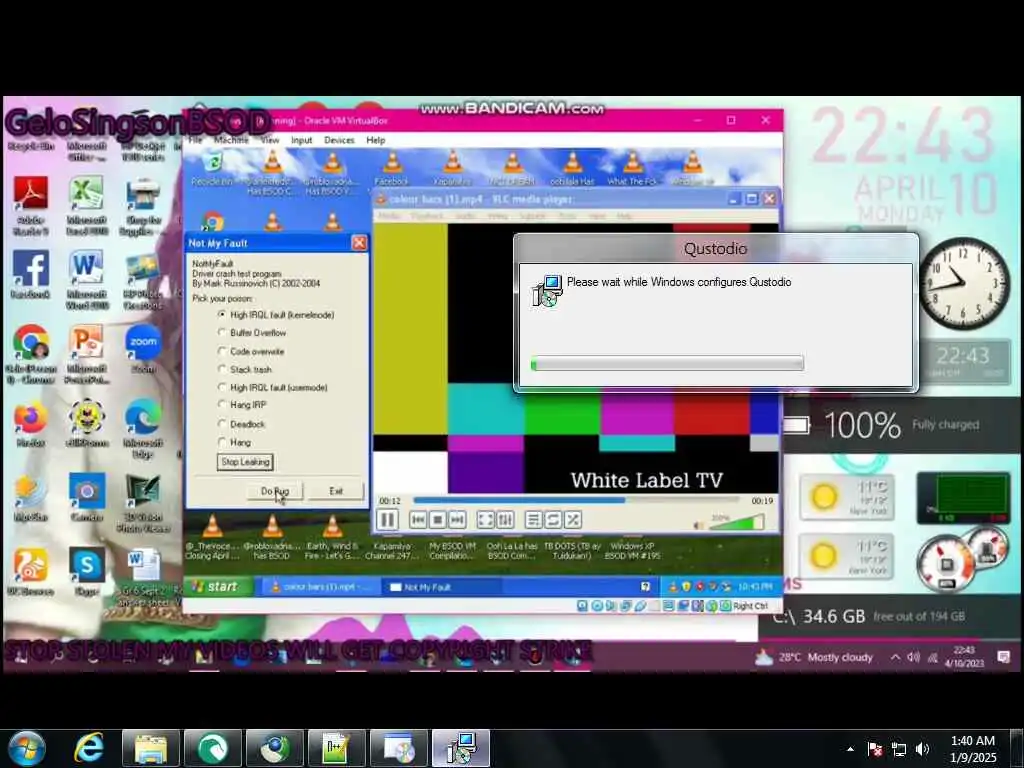Screen dimensions: 1024x768
Task: Open Skype desktop shortcut
Action: [x=87, y=570]
